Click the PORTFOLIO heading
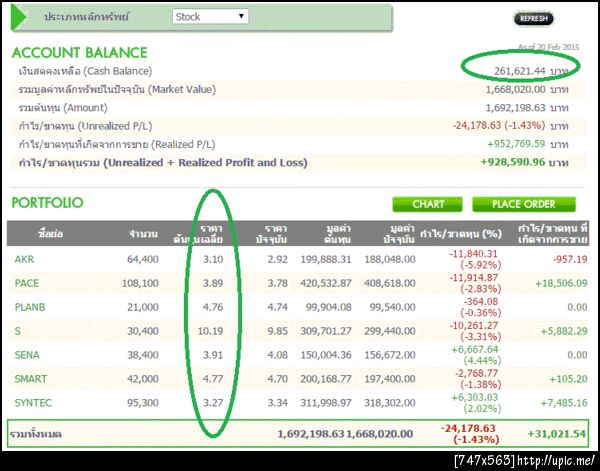This screenshot has height=471, width=600. [47, 203]
